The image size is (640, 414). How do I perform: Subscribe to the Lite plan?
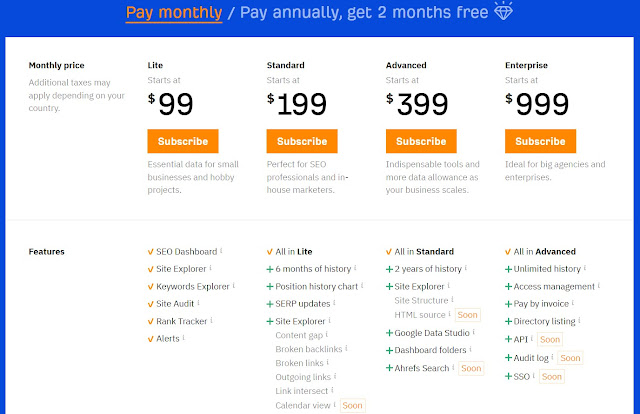182,141
